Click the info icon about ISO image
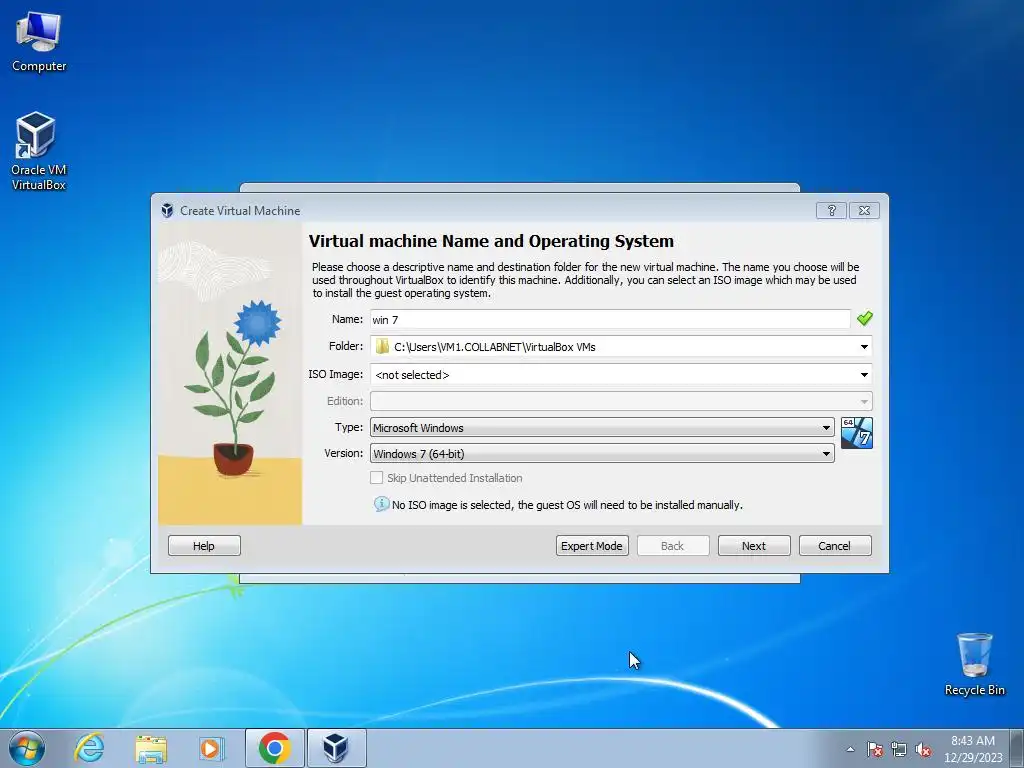1024x768 pixels. click(381, 504)
